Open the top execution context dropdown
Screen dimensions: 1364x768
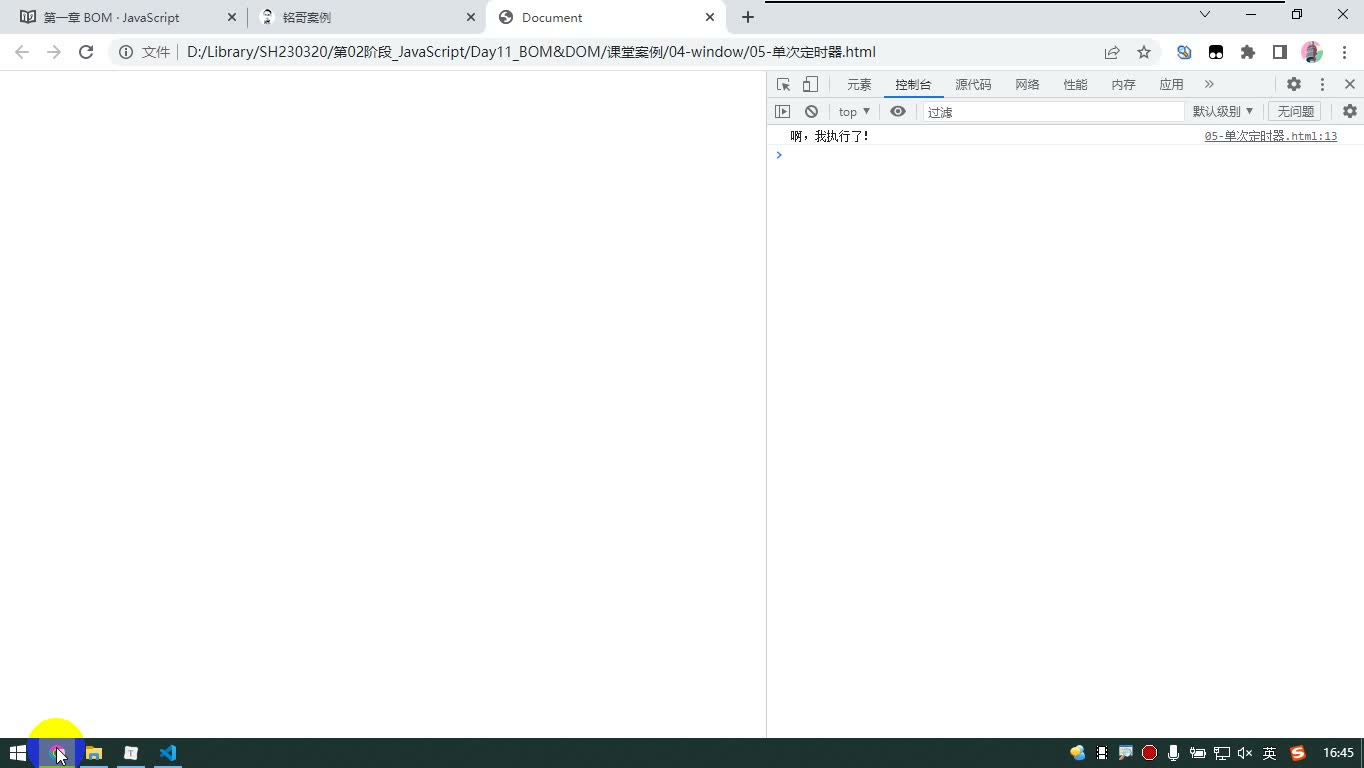pos(854,112)
